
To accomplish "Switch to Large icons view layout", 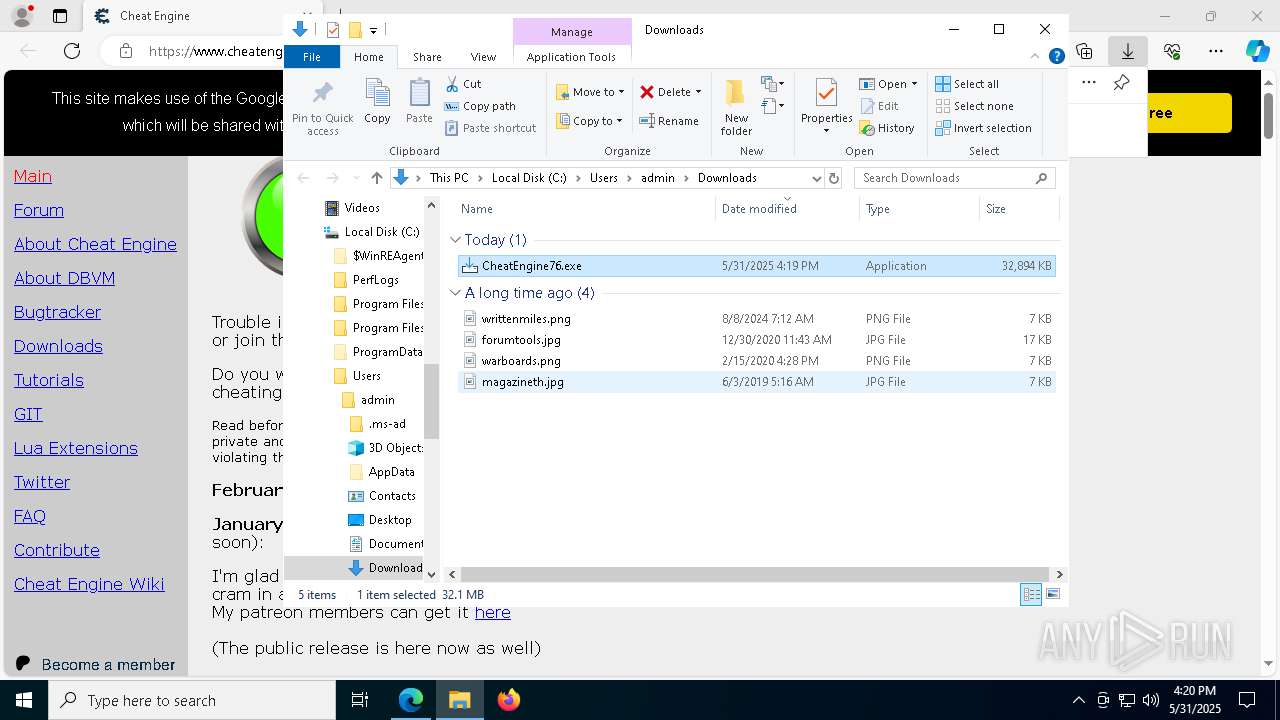I will point(1053,594).
